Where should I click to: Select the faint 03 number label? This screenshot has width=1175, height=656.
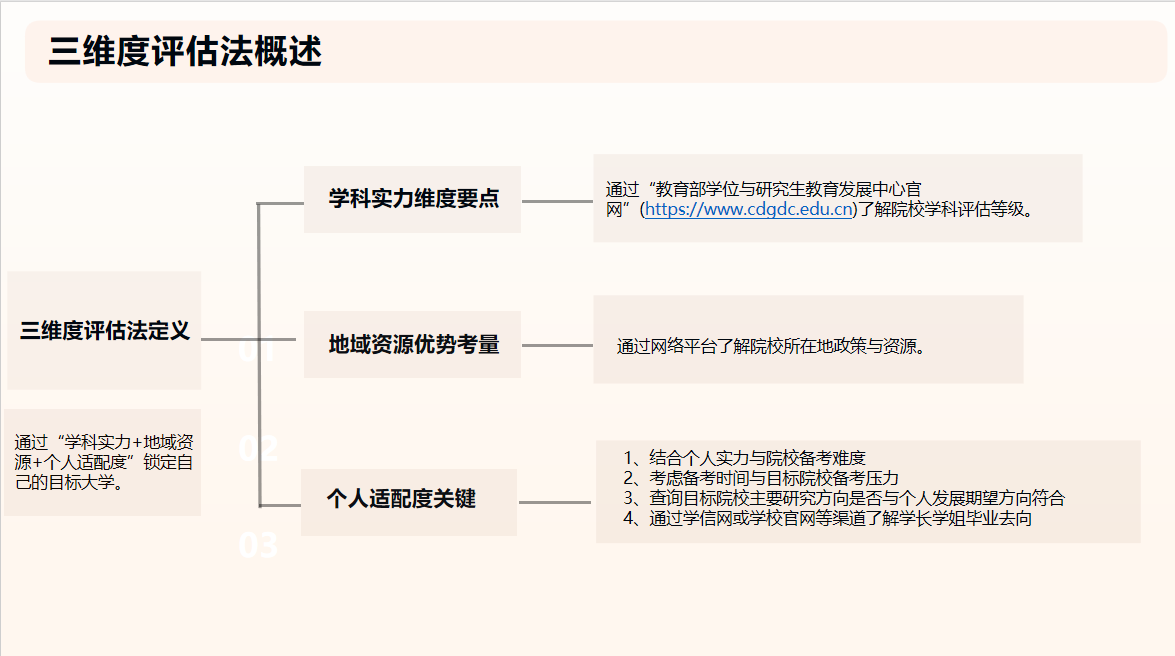tap(257, 546)
